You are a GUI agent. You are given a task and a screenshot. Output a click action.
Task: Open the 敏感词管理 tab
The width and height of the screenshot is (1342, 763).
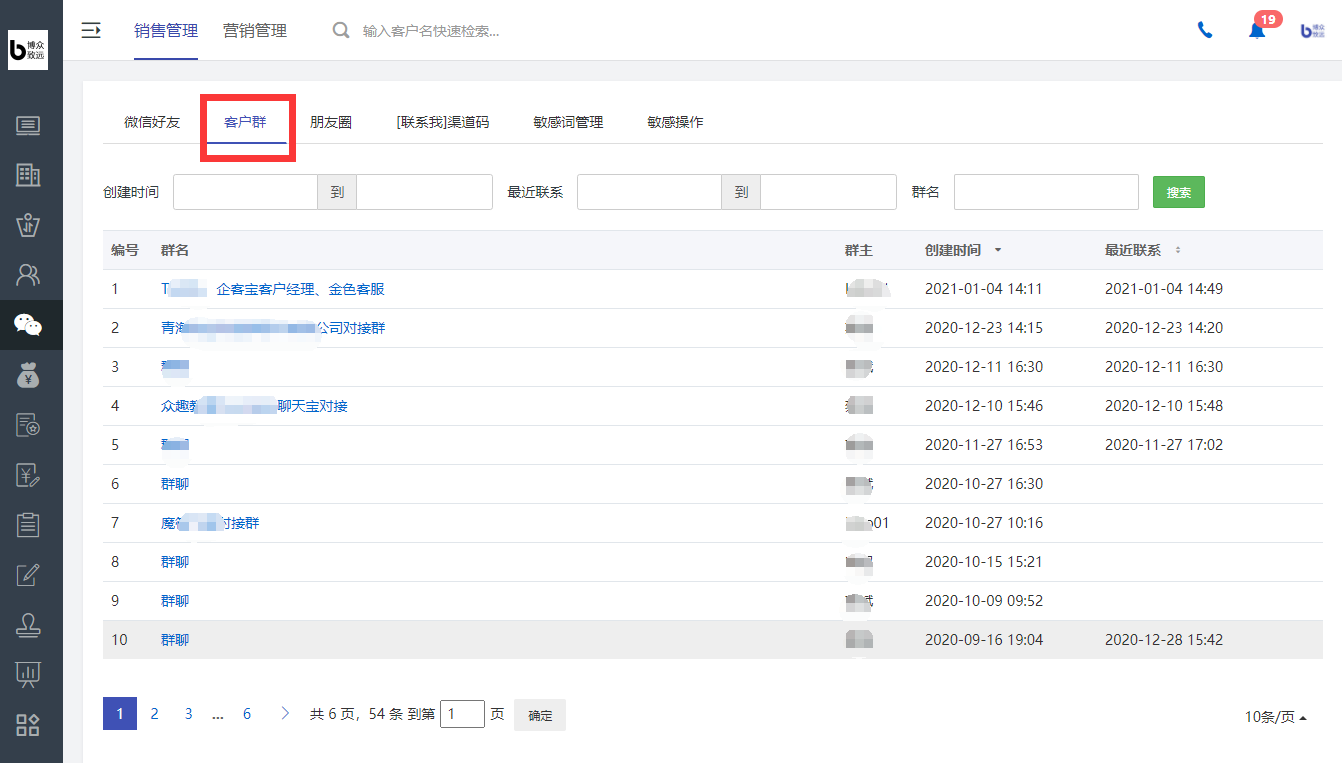(x=568, y=122)
